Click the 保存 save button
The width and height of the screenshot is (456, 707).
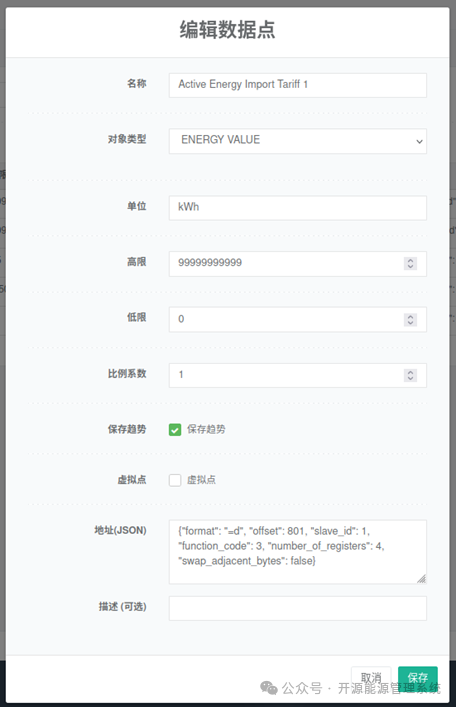418,677
